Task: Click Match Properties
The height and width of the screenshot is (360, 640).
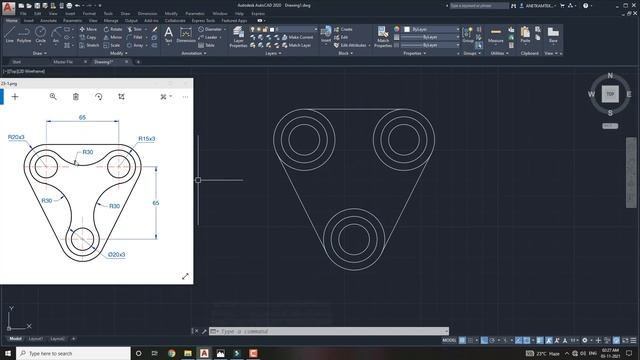Action: (383, 37)
